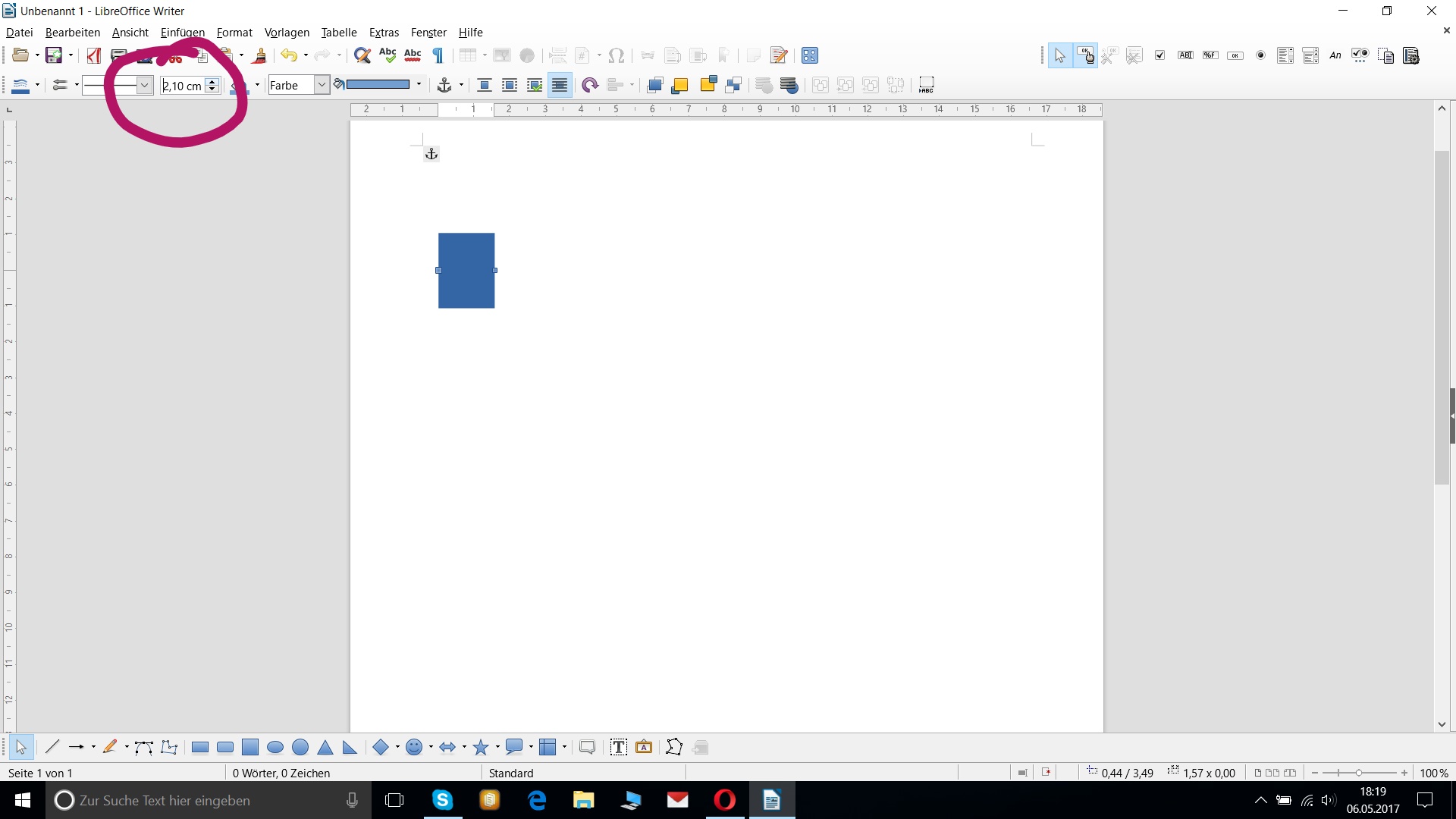Increase line width with spinner up arrow

pos(213,81)
